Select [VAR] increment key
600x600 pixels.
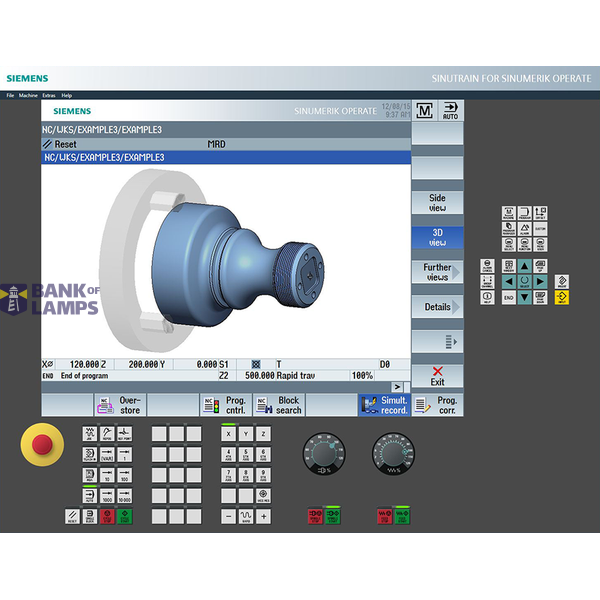(107, 454)
